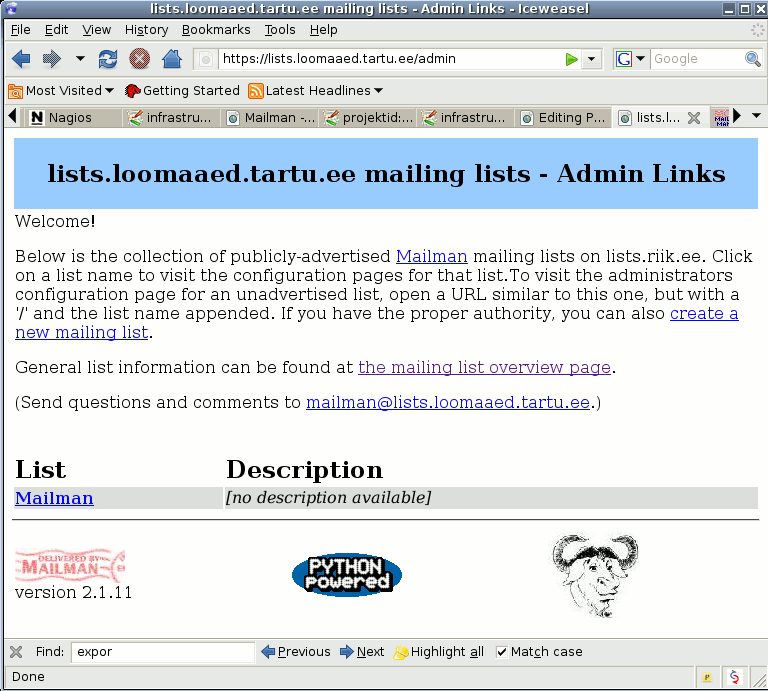Switch to the Nagios tab
The height and width of the screenshot is (691, 768).
click(71, 118)
